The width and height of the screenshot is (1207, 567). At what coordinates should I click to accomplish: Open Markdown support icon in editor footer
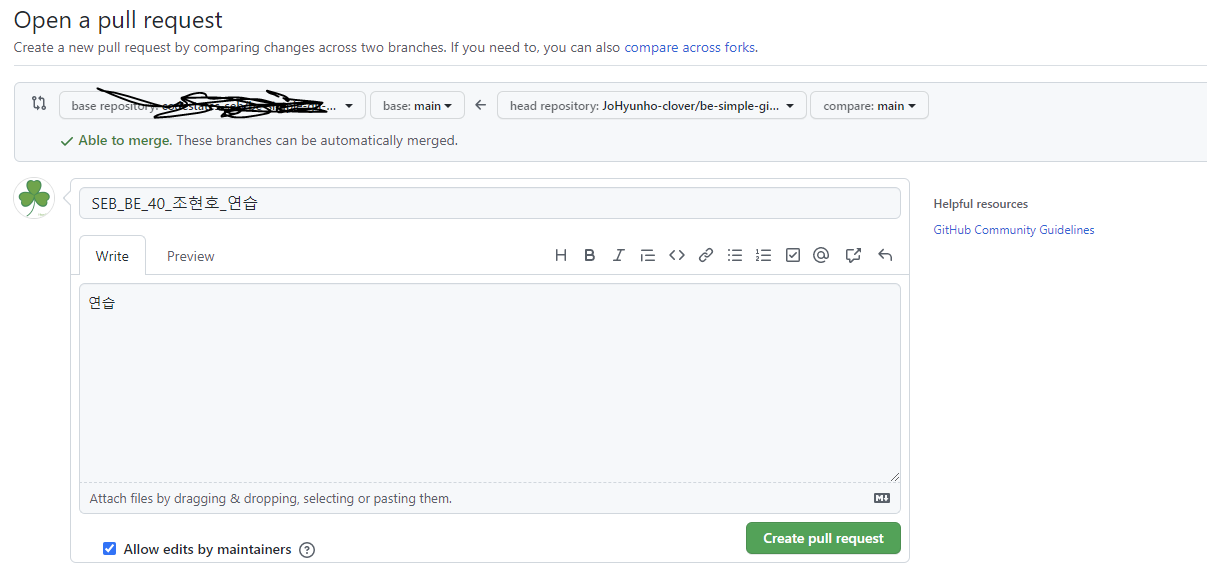tap(882, 498)
